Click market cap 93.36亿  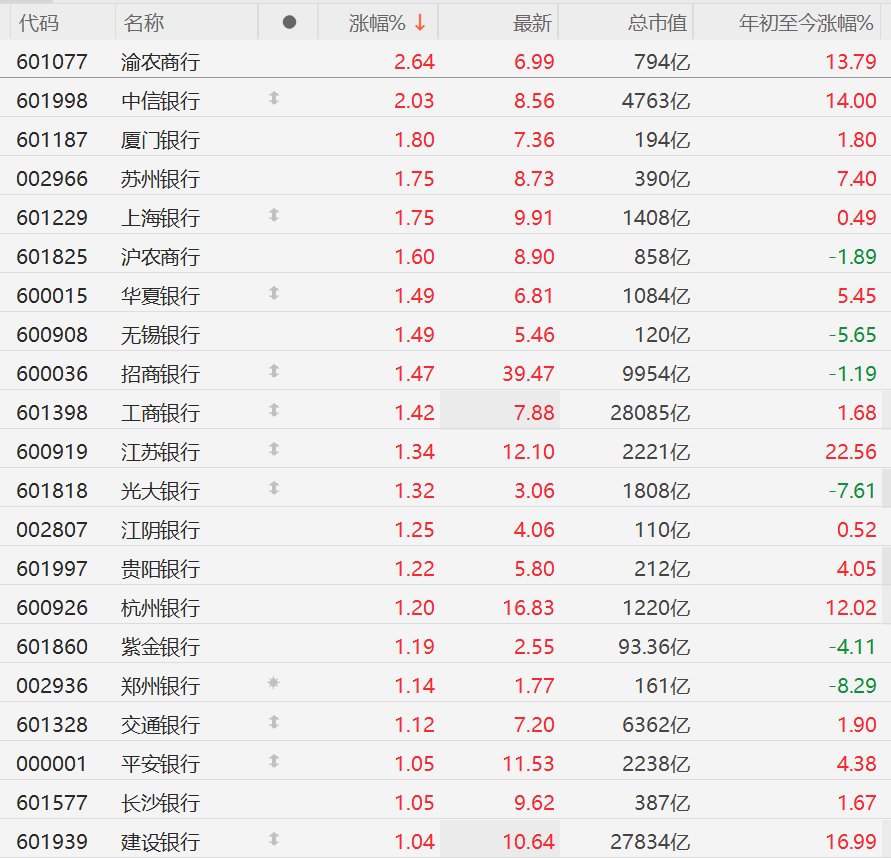click(654, 647)
